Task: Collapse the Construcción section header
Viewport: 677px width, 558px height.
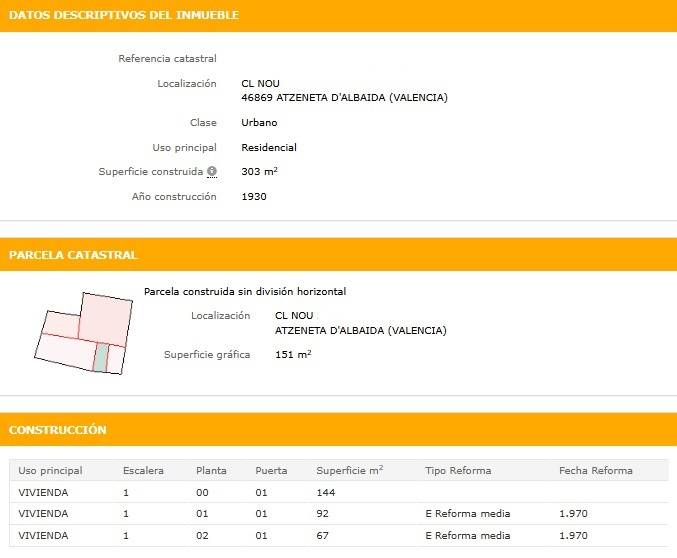Action: click(338, 430)
